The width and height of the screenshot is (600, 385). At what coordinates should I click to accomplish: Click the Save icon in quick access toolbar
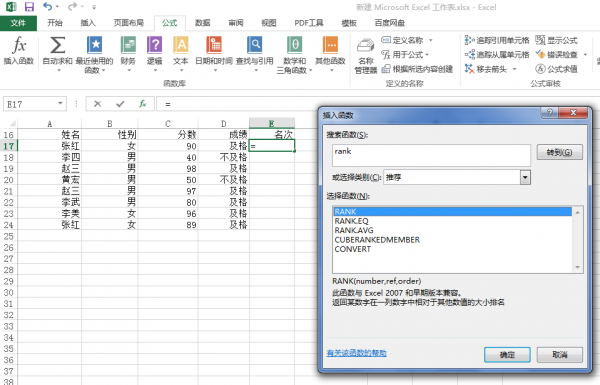click(29, 7)
